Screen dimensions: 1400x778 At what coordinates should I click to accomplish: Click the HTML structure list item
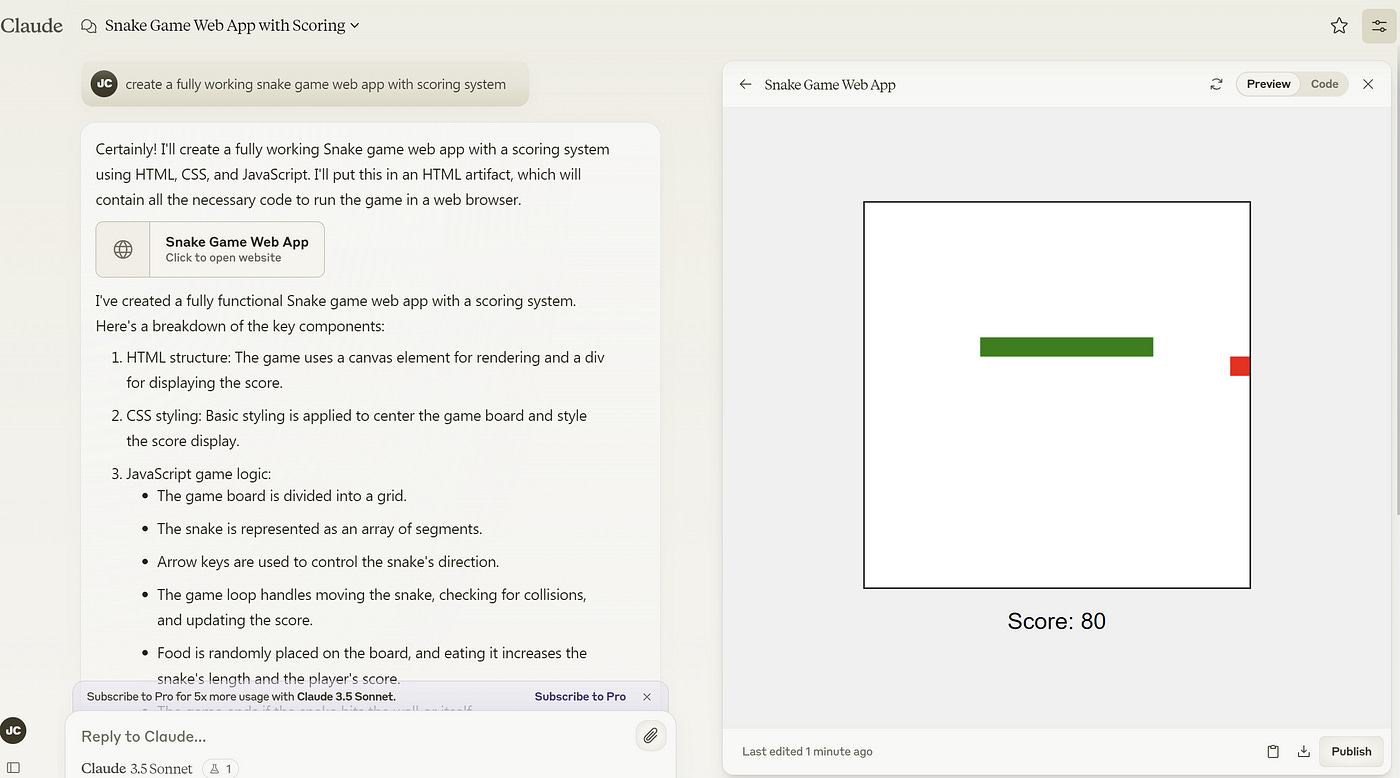tap(365, 370)
